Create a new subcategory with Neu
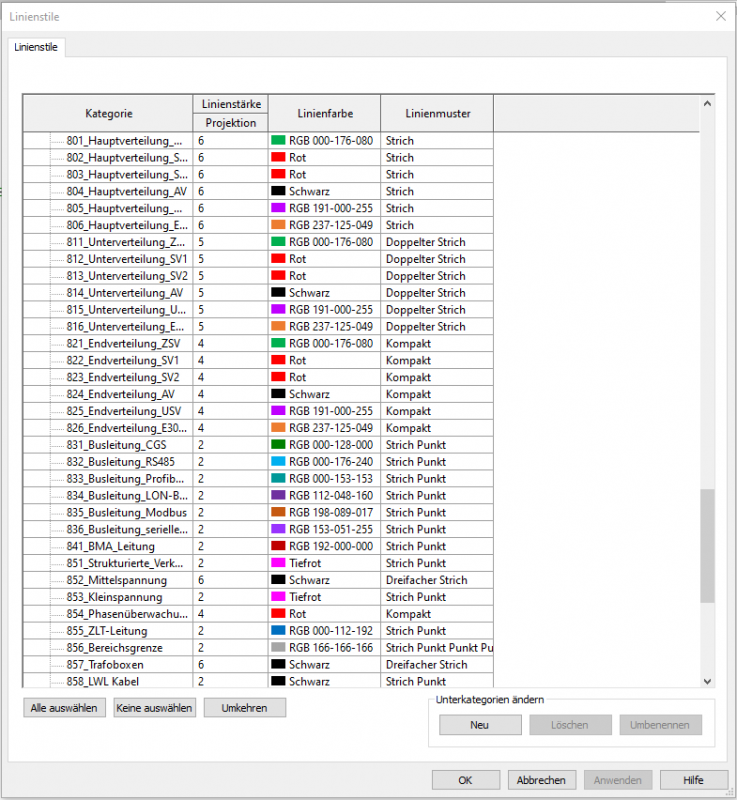 click(x=480, y=725)
